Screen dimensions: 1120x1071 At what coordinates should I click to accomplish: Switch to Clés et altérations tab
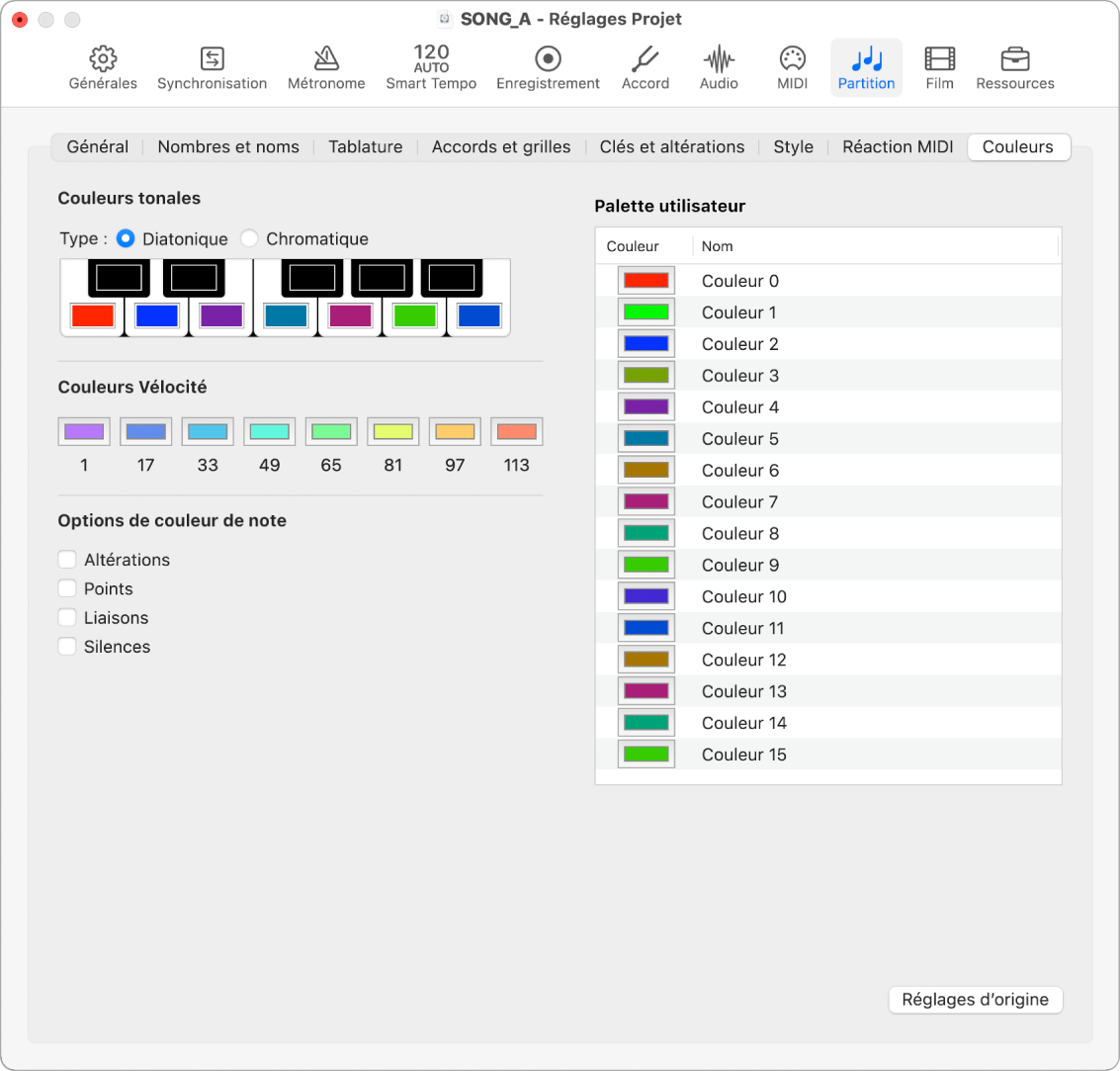[671, 146]
